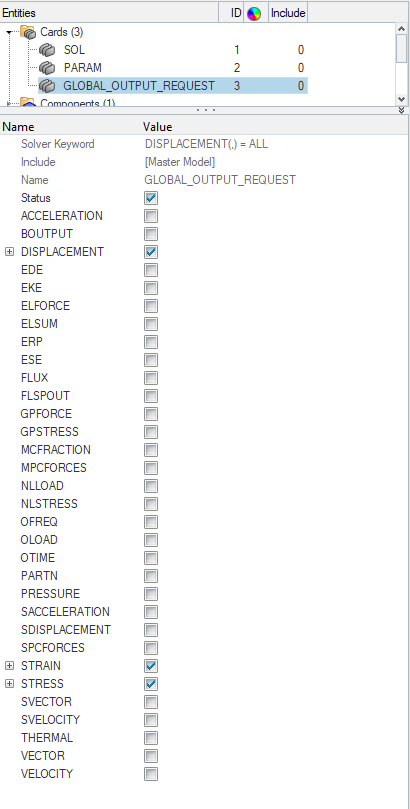The height and width of the screenshot is (809, 410).
Task: Expand the DISPLACEMENT options
Action: point(9,252)
